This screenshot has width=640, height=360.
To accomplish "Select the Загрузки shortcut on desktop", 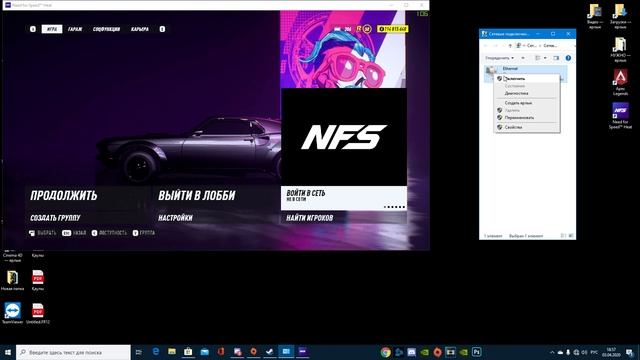I will point(620,16).
